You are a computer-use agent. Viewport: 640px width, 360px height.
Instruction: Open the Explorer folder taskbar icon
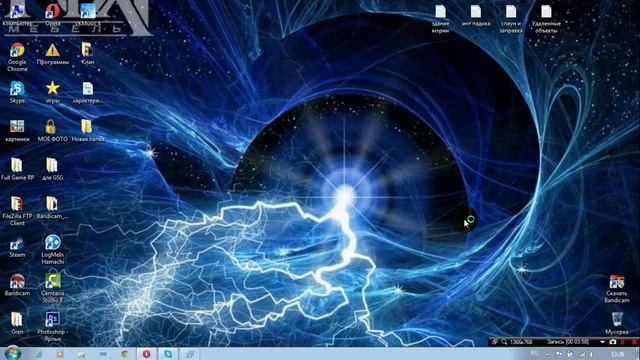[x=82, y=354]
